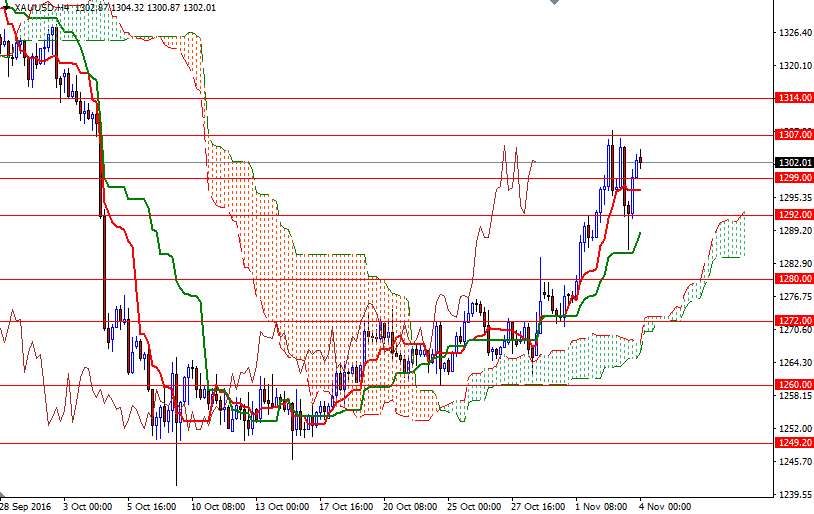Click the 10 Oct 08:00 time axis label
This screenshot has height=514, width=814.
(x=218, y=506)
